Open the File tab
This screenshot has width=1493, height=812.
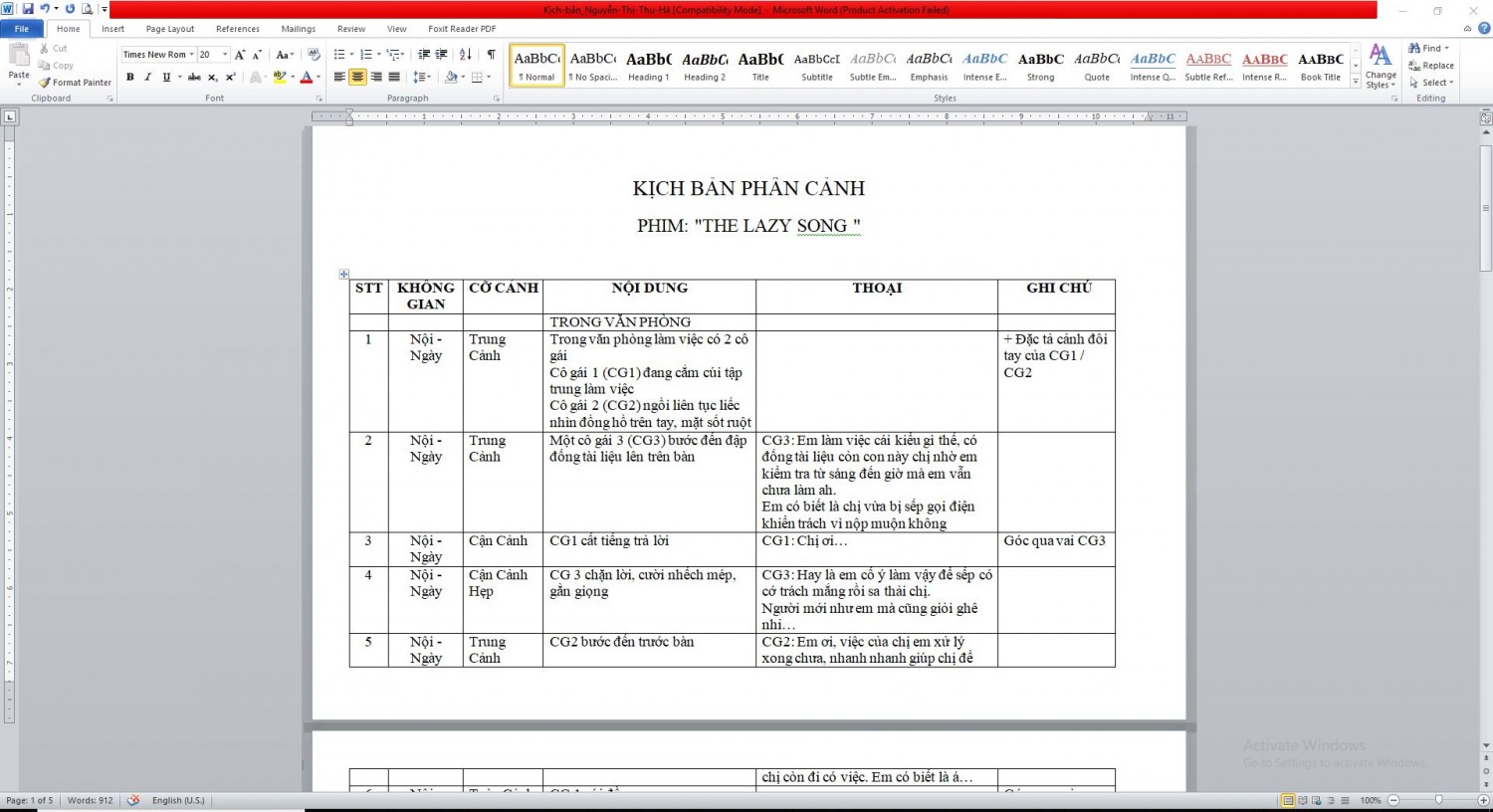22,29
